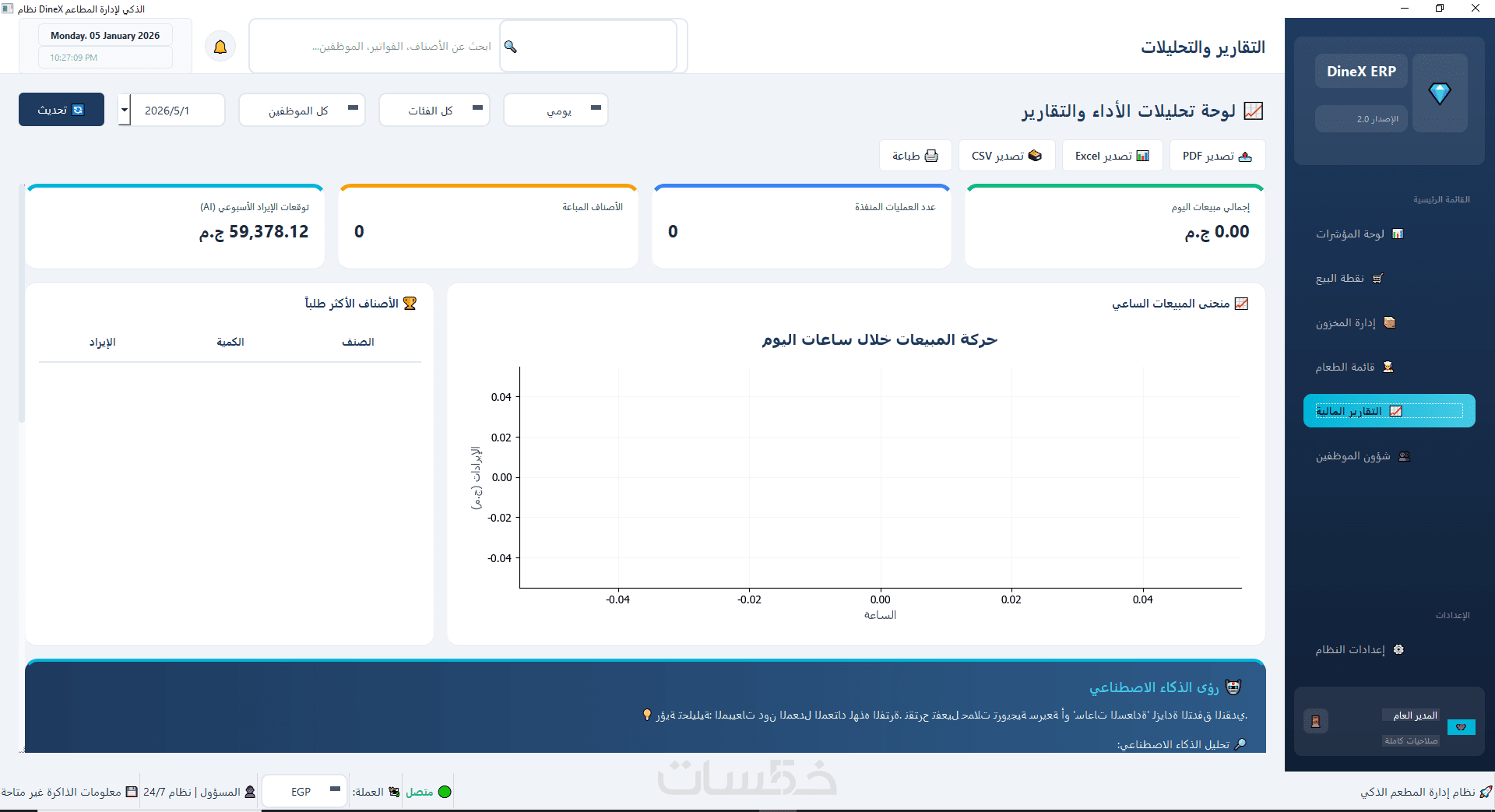Restore down the application window
Viewport: 1495px width, 812px height.
tap(1440, 8)
